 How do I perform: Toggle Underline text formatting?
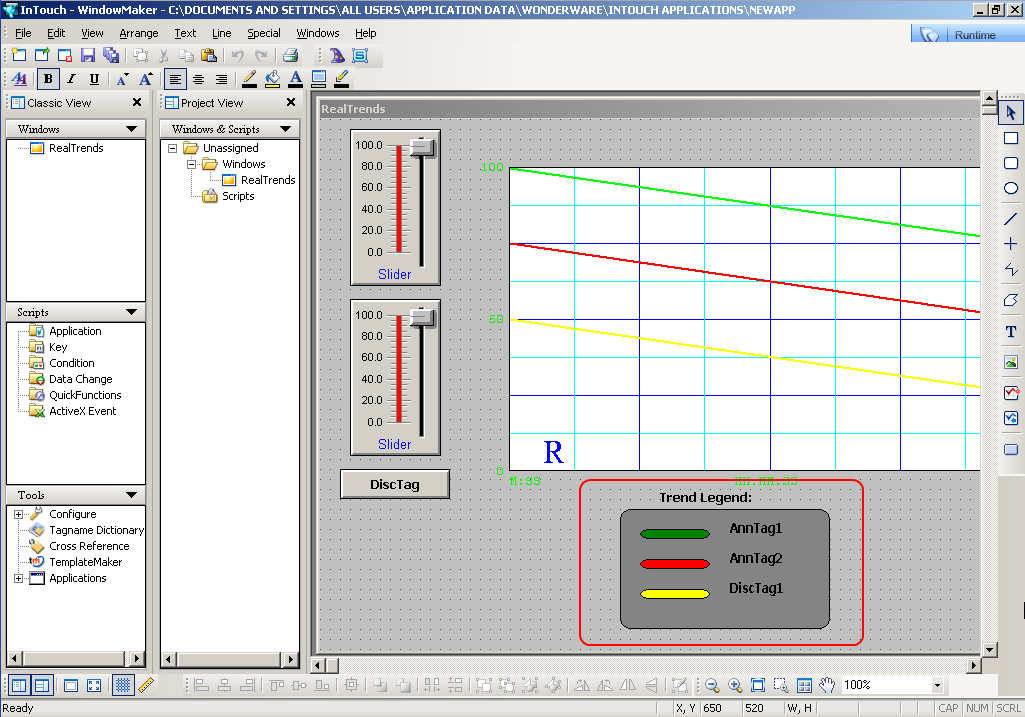[94, 79]
